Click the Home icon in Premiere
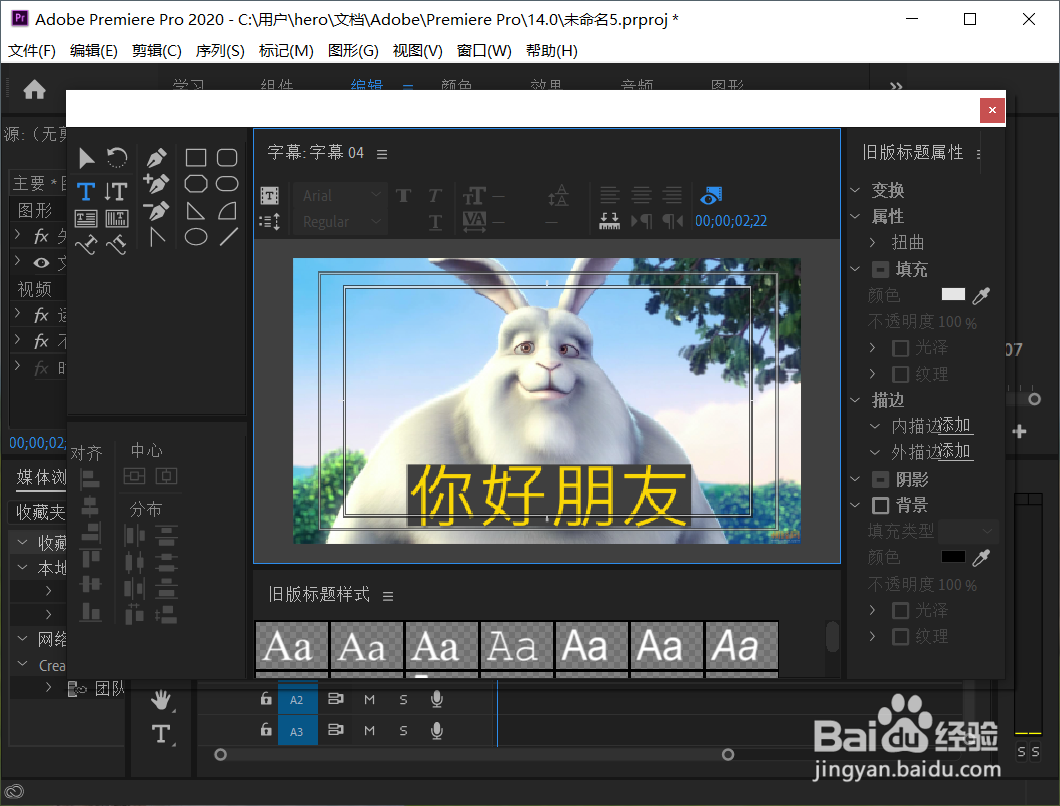Screen dimensions: 1060x806 34,89
